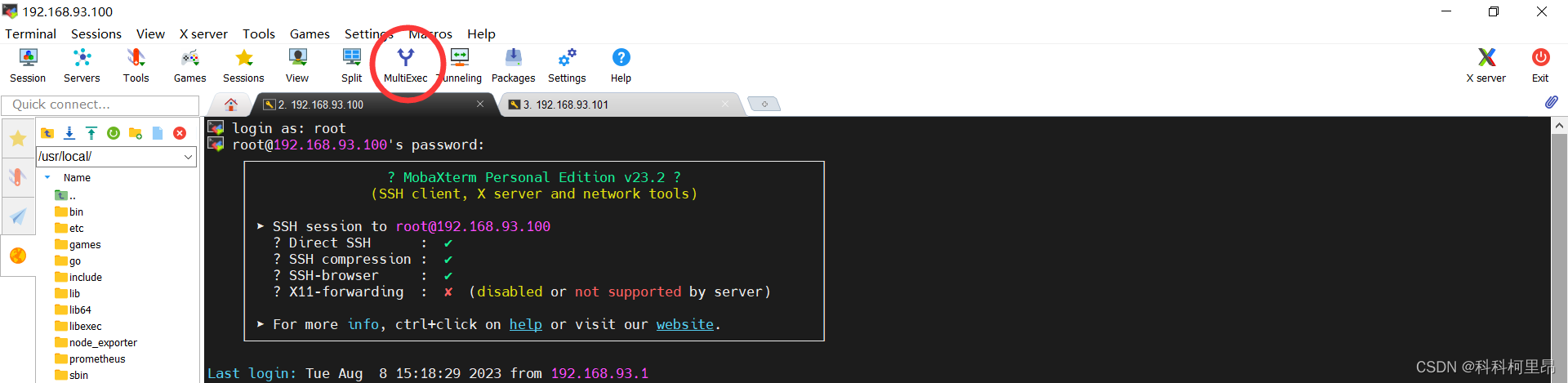
Task: Select the etc folder
Action: (69, 228)
